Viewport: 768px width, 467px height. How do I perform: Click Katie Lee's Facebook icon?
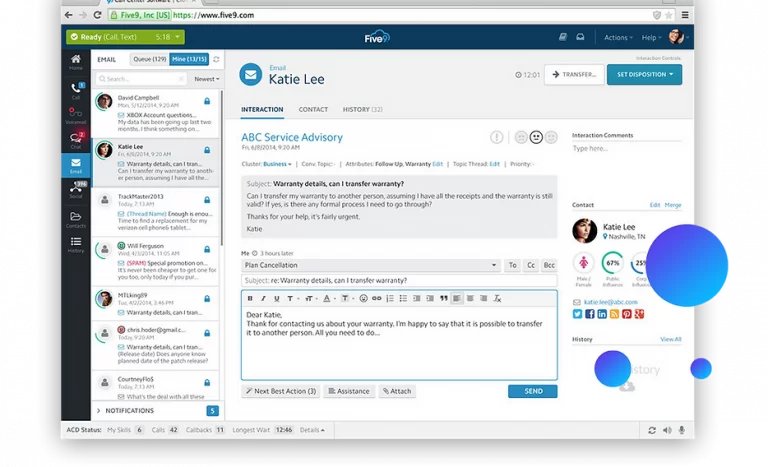590,314
